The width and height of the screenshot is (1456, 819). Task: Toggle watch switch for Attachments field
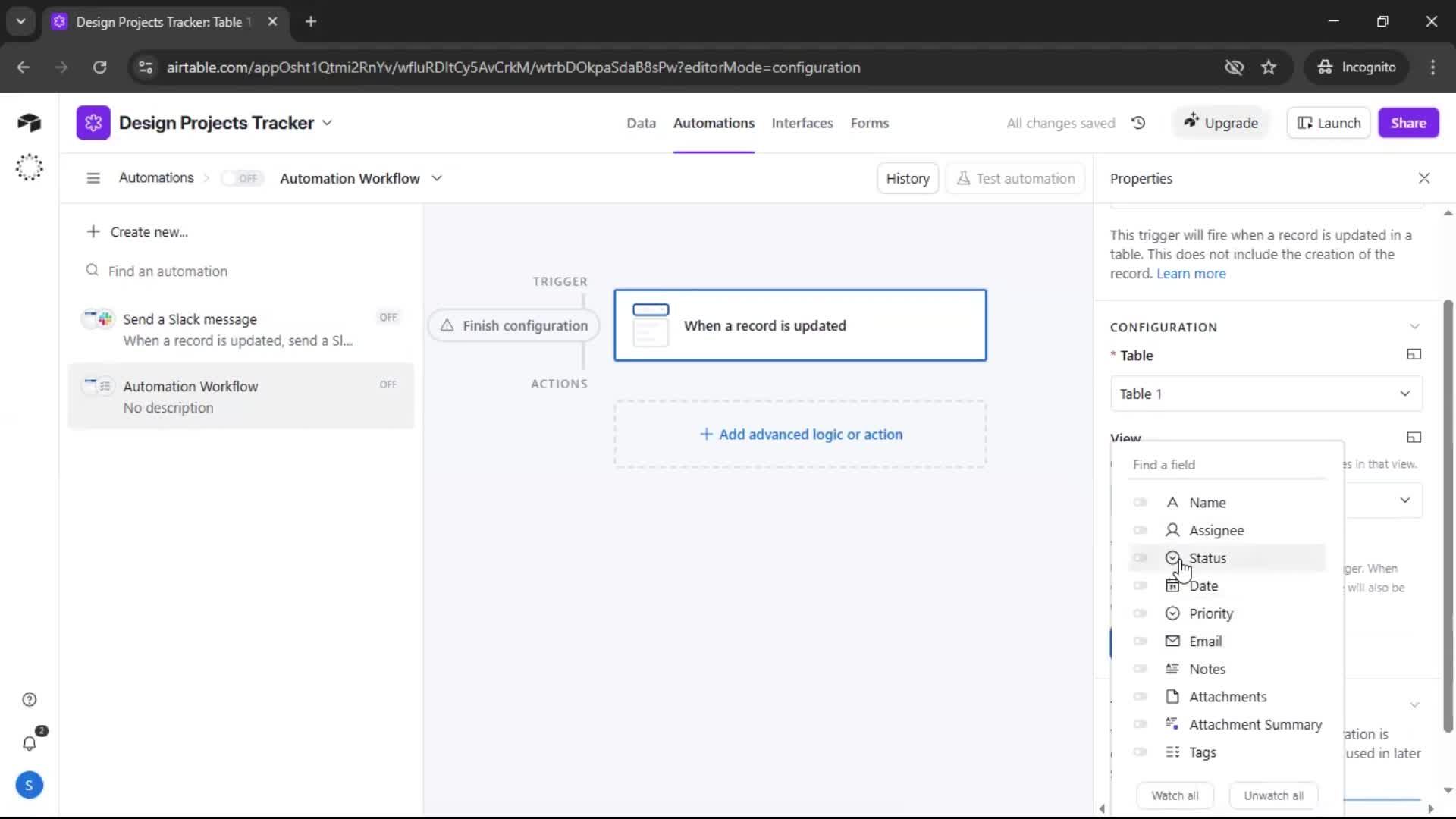tap(1140, 696)
